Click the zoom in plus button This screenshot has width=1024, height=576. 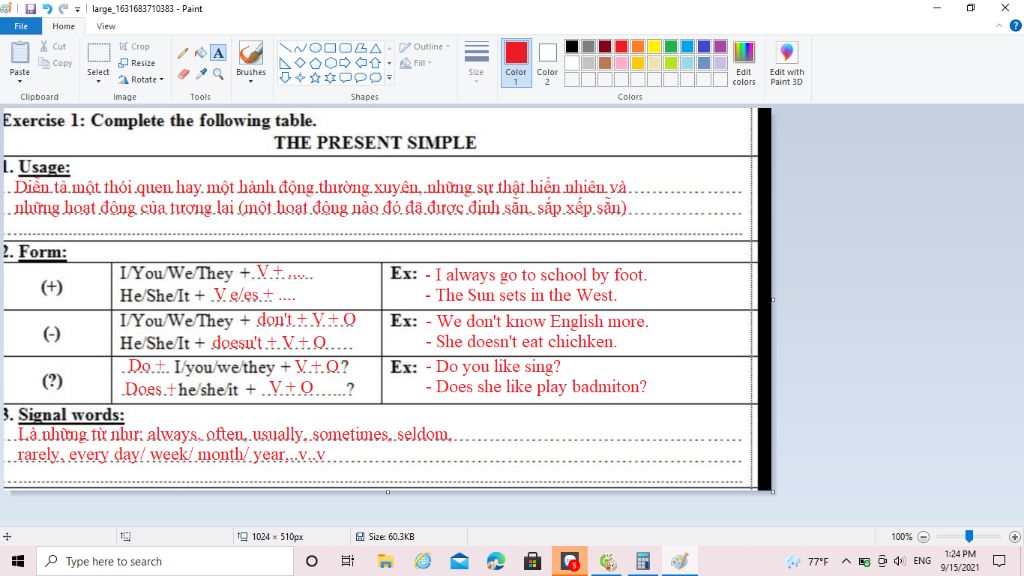coord(1014,537)
